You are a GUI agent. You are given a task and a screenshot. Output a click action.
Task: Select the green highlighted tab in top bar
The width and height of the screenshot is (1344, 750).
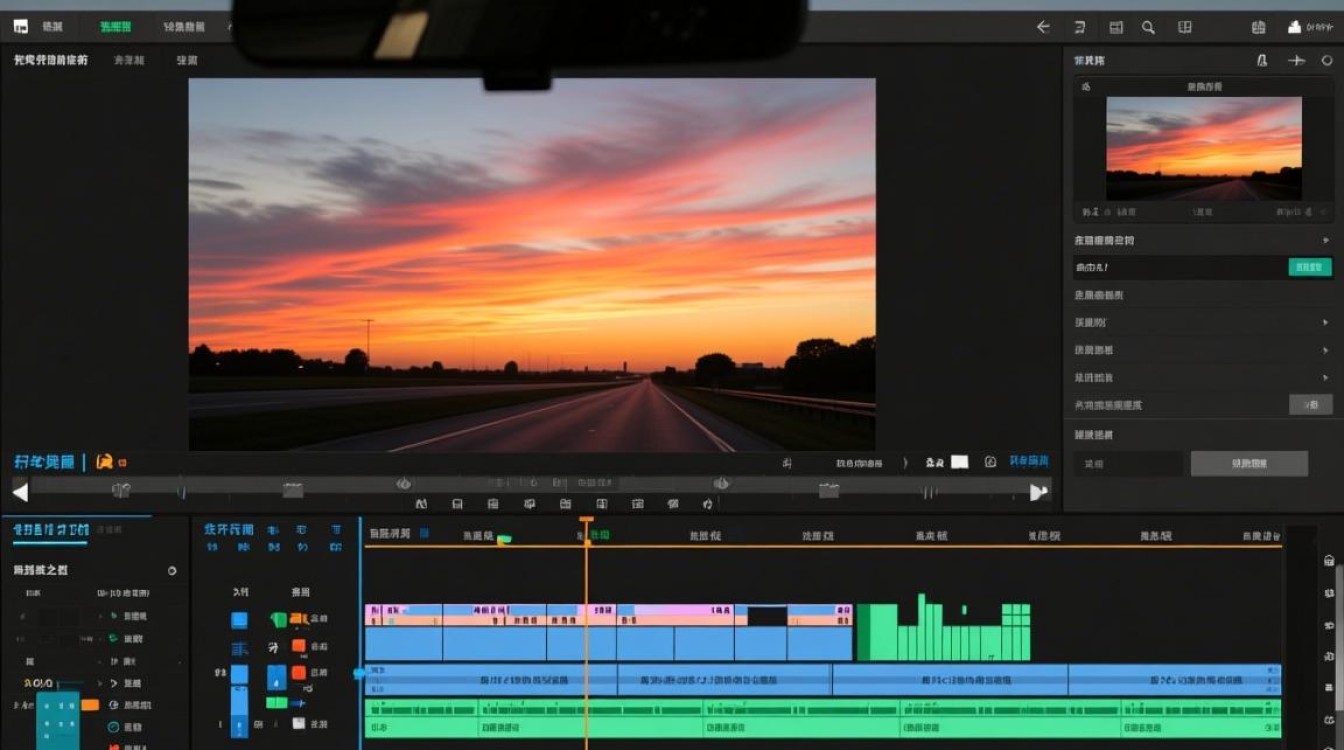(x=116, y=27)
